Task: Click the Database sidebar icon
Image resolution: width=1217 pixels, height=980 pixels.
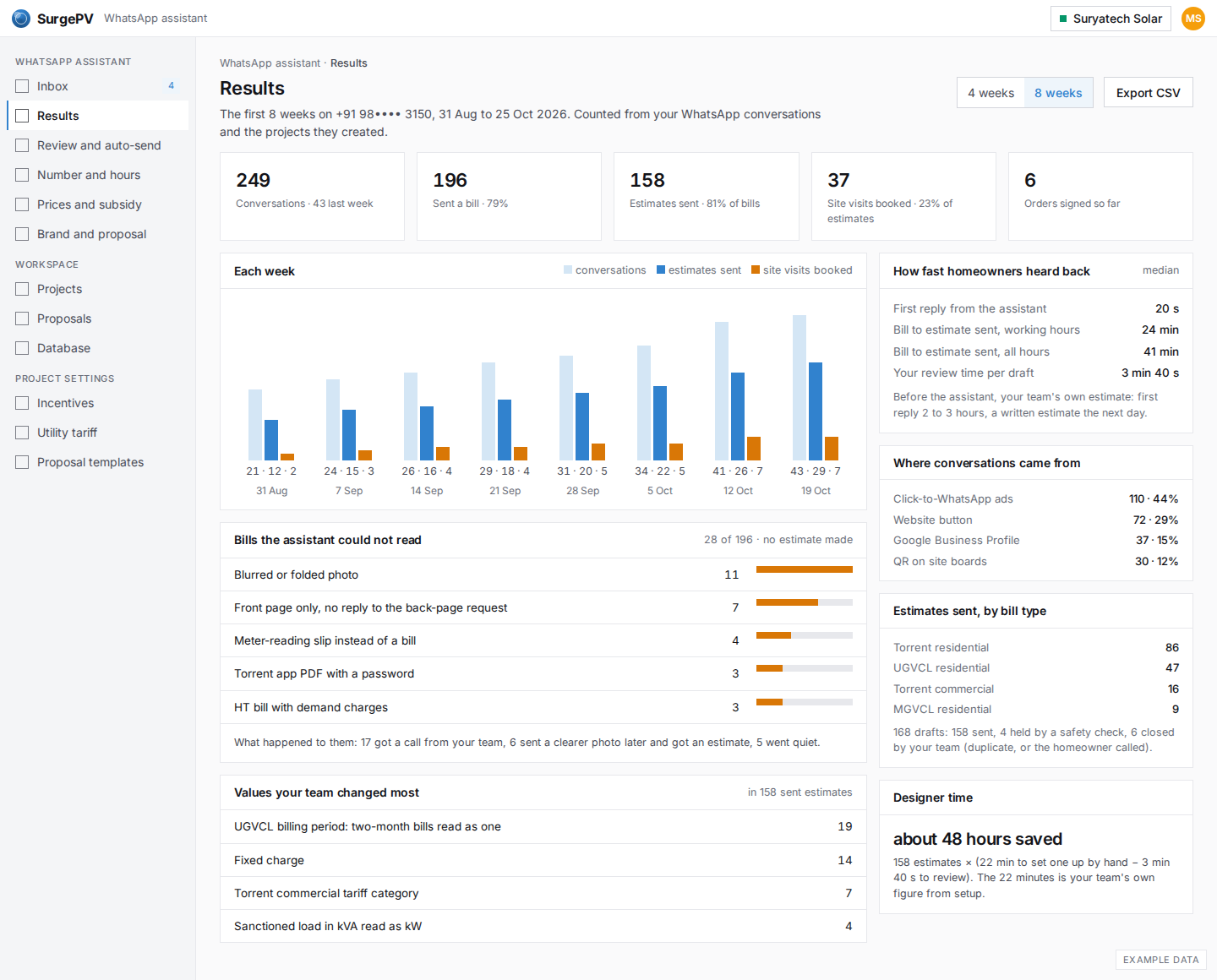Action: click(x=22, y=348)
